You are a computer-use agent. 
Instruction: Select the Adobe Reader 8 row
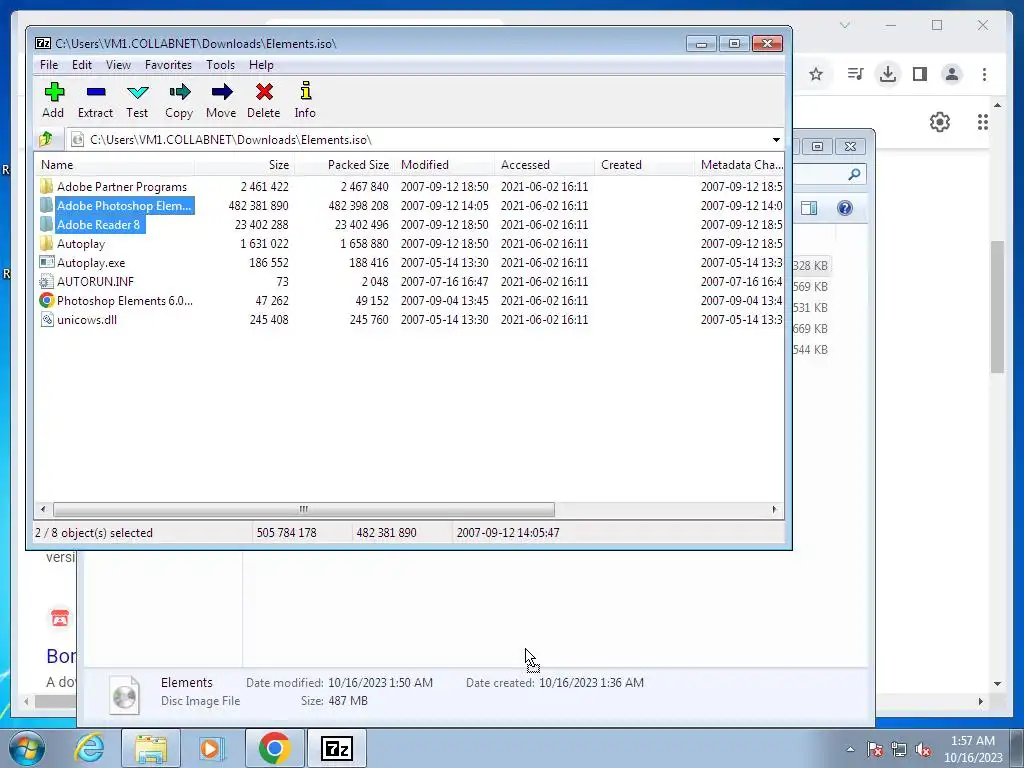tap(409, 225)
